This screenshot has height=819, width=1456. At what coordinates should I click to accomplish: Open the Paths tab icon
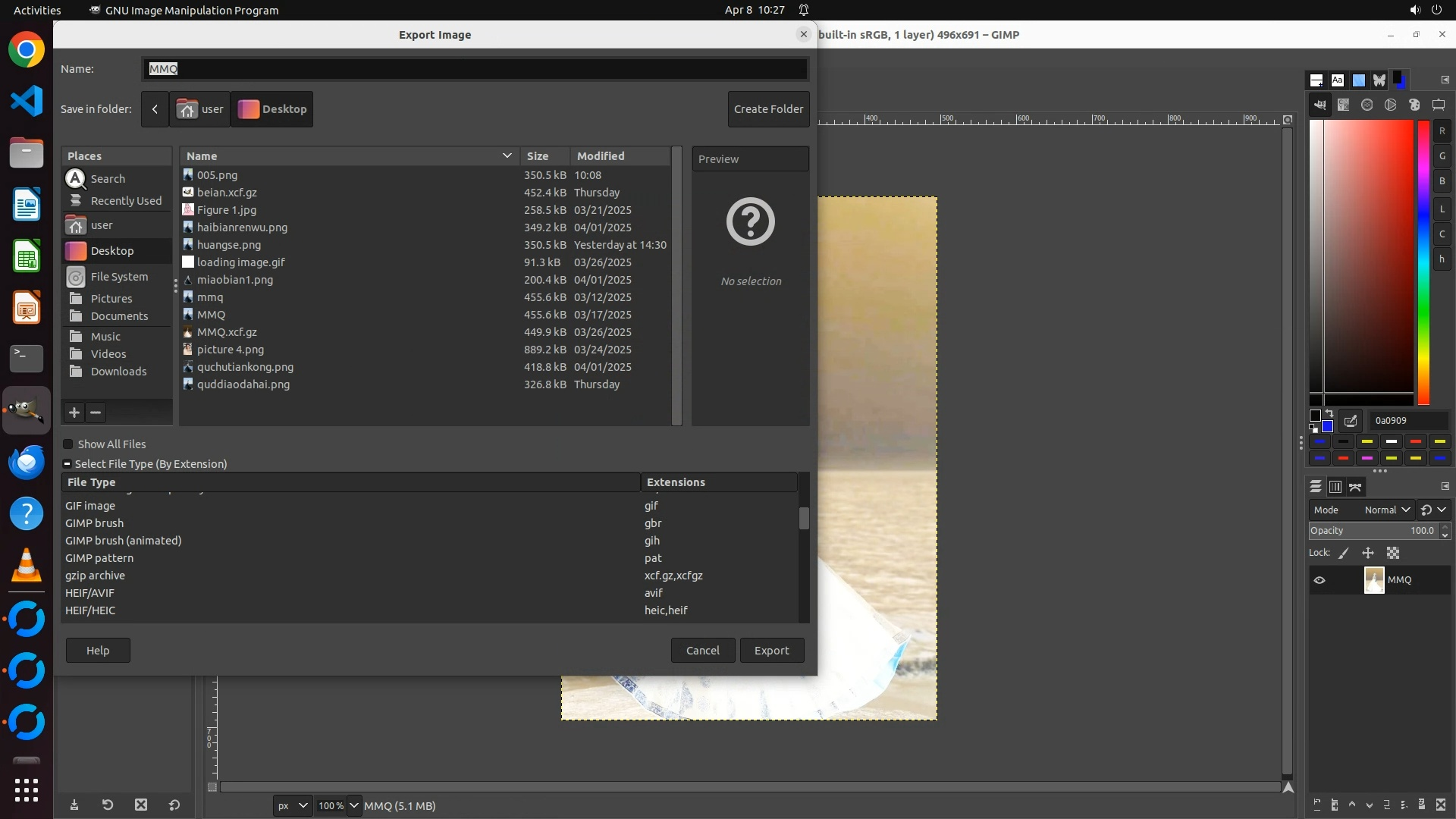tap(1356, 487)
